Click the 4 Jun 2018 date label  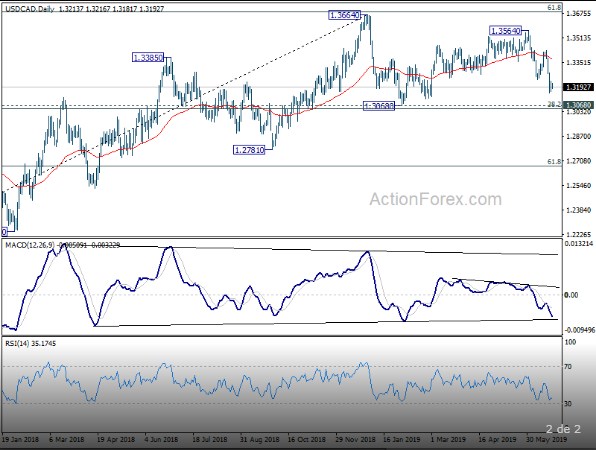click(x=162, y=439)
